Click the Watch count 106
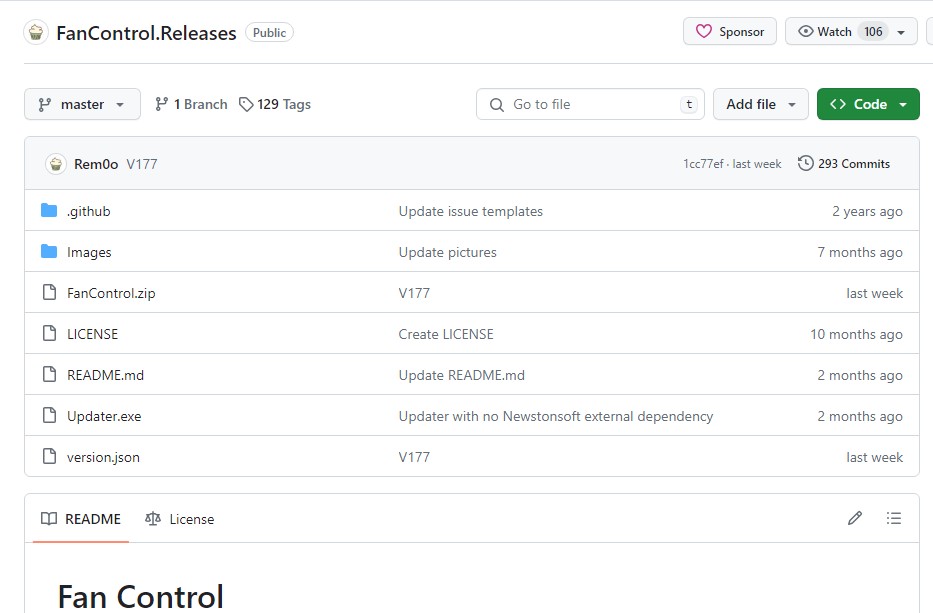The width and height of the screenshot is (933, 613). point(873,32)
